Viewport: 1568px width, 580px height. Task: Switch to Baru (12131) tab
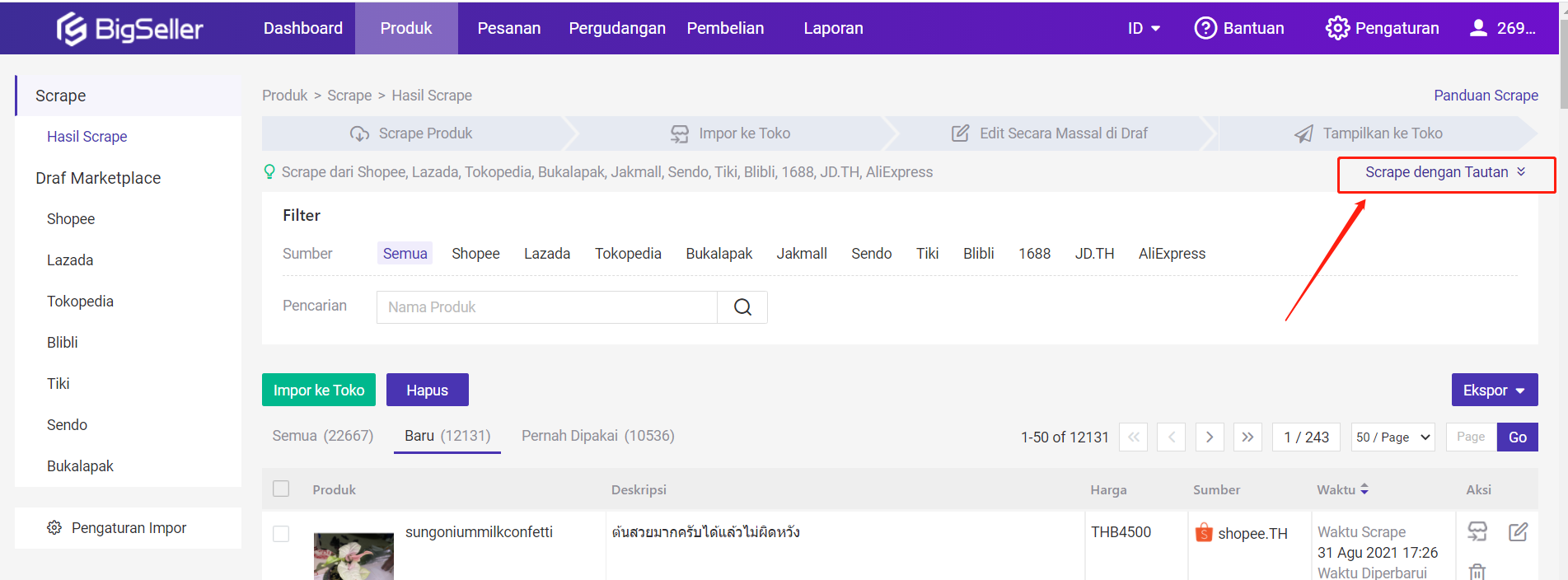tap(447, 436)
